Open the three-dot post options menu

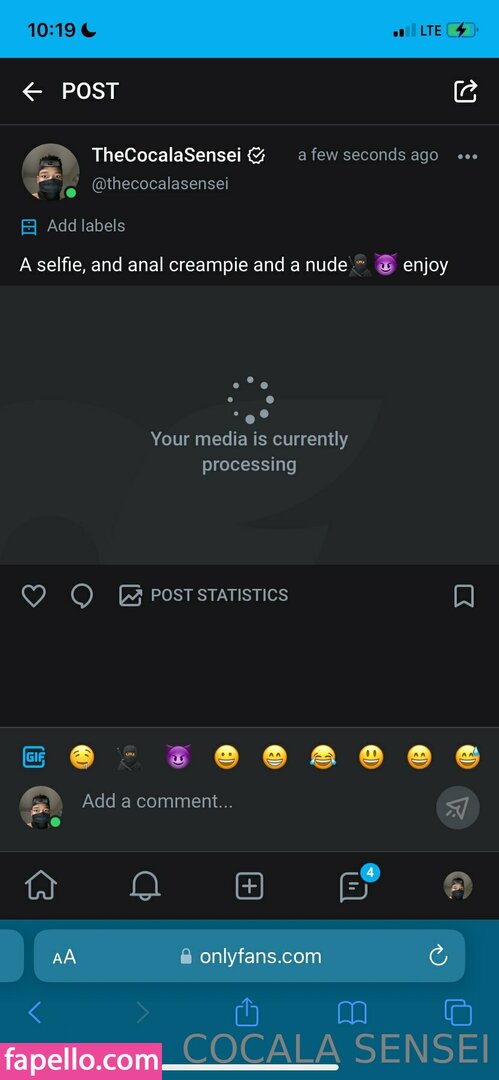tap(467, 156)
